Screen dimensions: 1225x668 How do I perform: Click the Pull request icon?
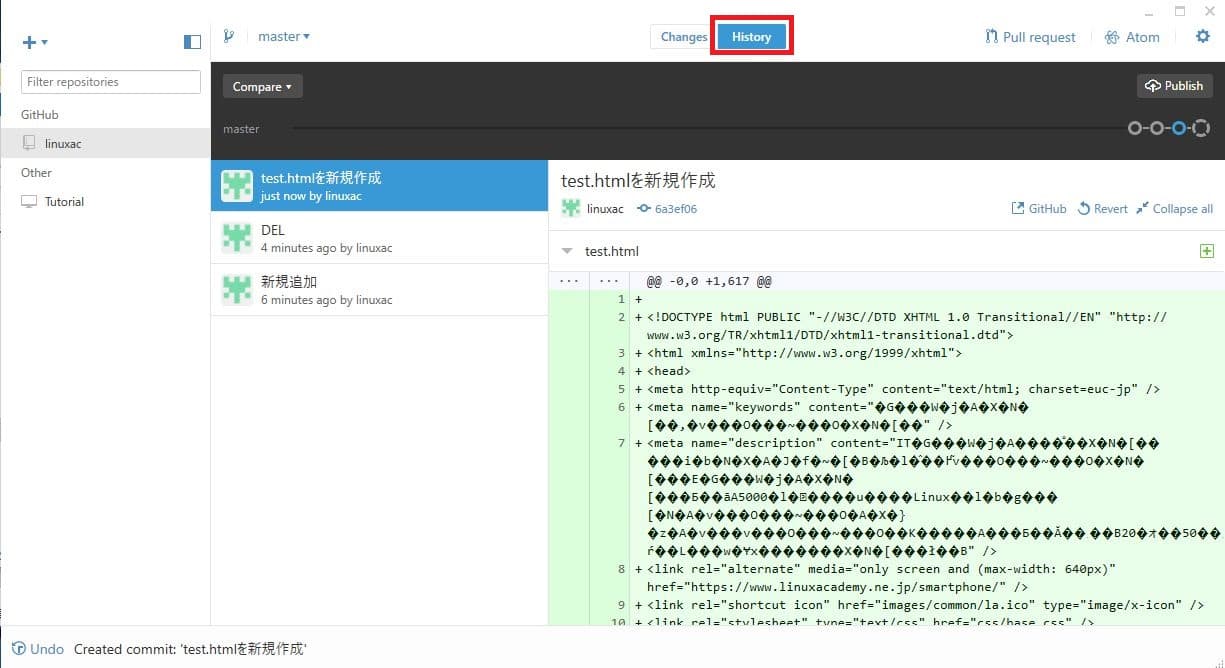(992, 37)
